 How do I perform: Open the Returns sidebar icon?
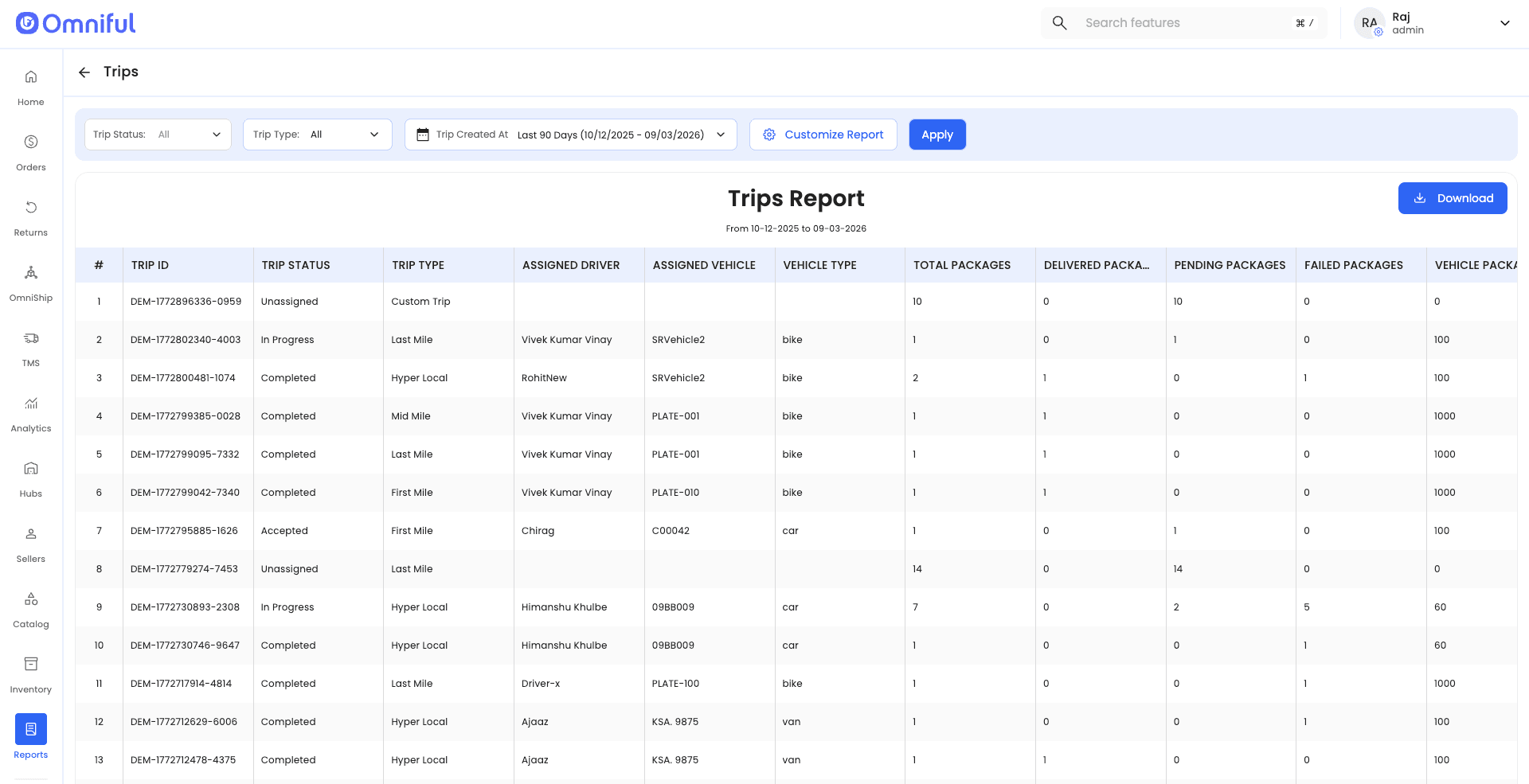[x=30, y=208]
